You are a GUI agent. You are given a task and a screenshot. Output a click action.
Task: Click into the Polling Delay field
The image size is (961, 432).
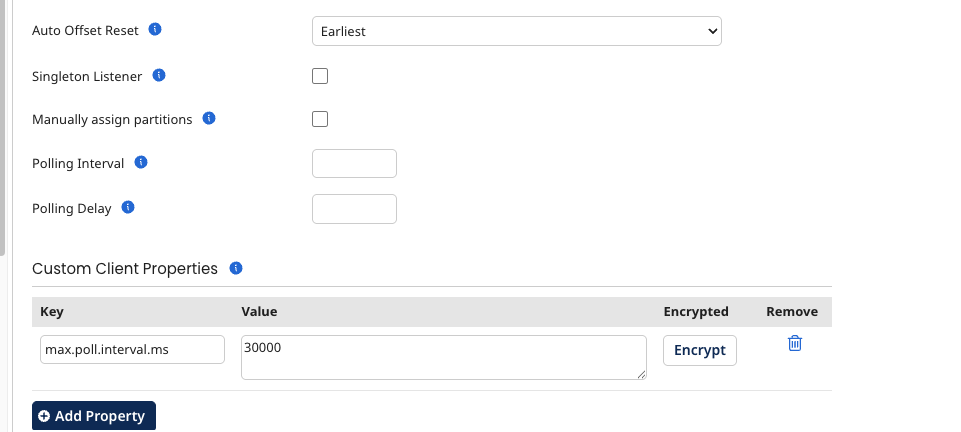click(x=354, y=209)
